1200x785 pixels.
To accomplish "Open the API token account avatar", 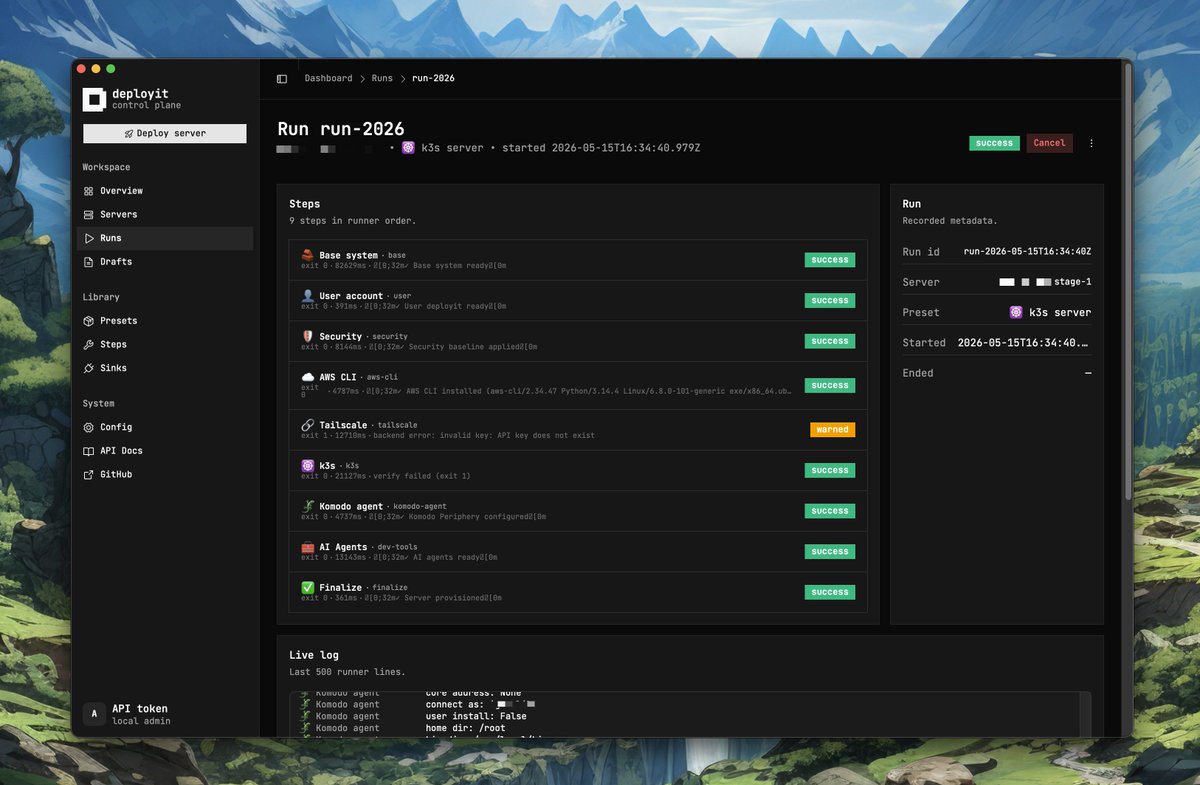I will click(94, 713).
